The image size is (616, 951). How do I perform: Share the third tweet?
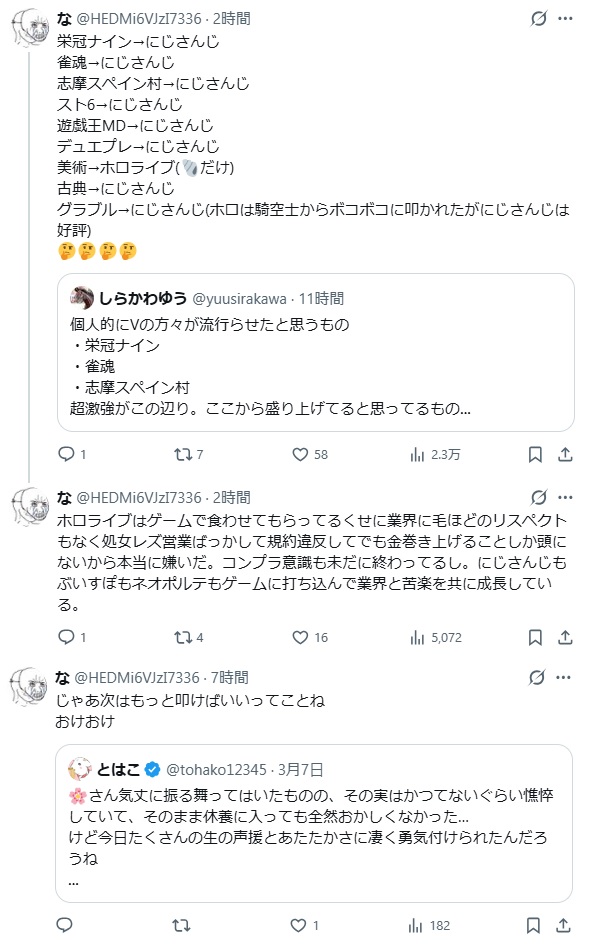[x=565, y=926]
